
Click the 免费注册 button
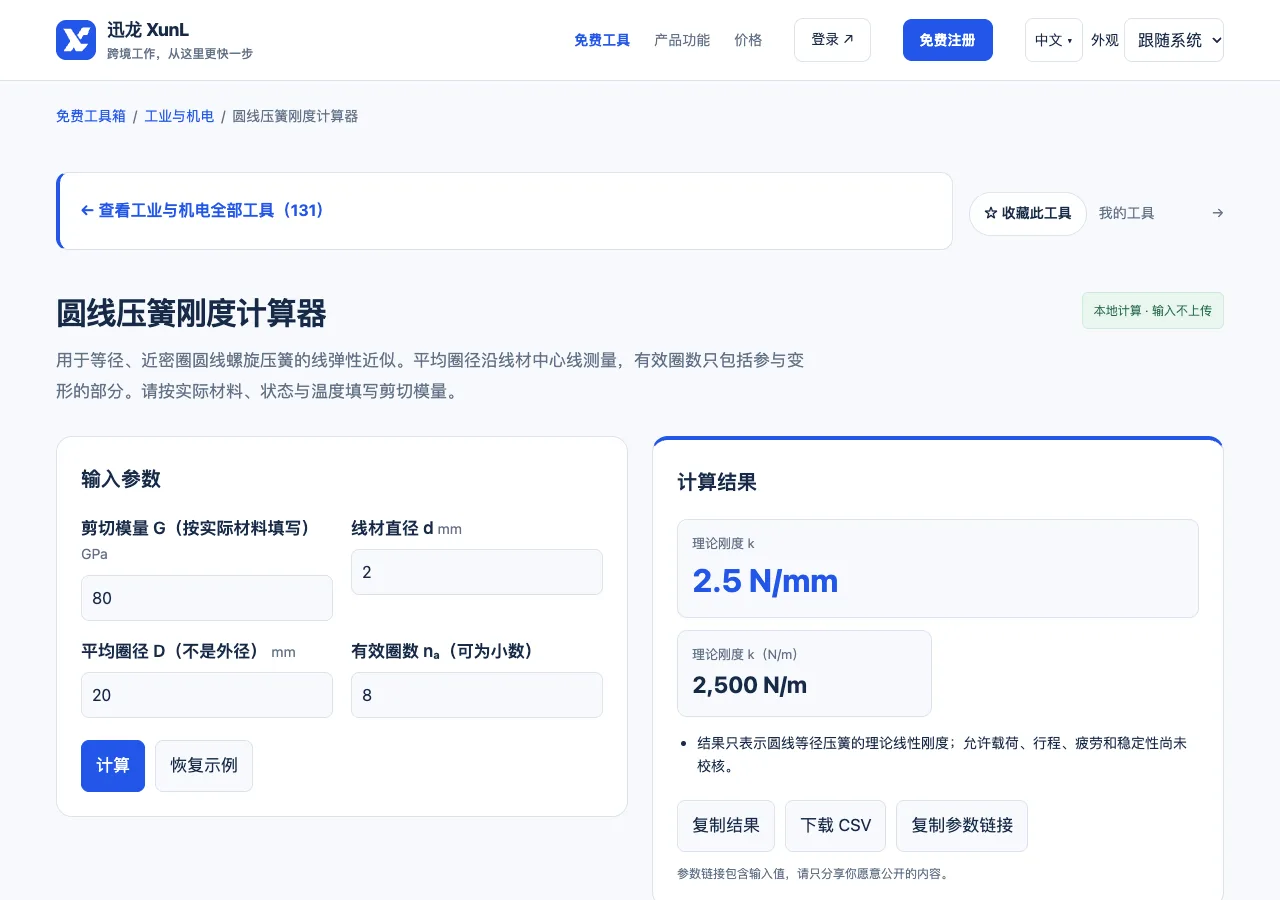click(948, 40)
